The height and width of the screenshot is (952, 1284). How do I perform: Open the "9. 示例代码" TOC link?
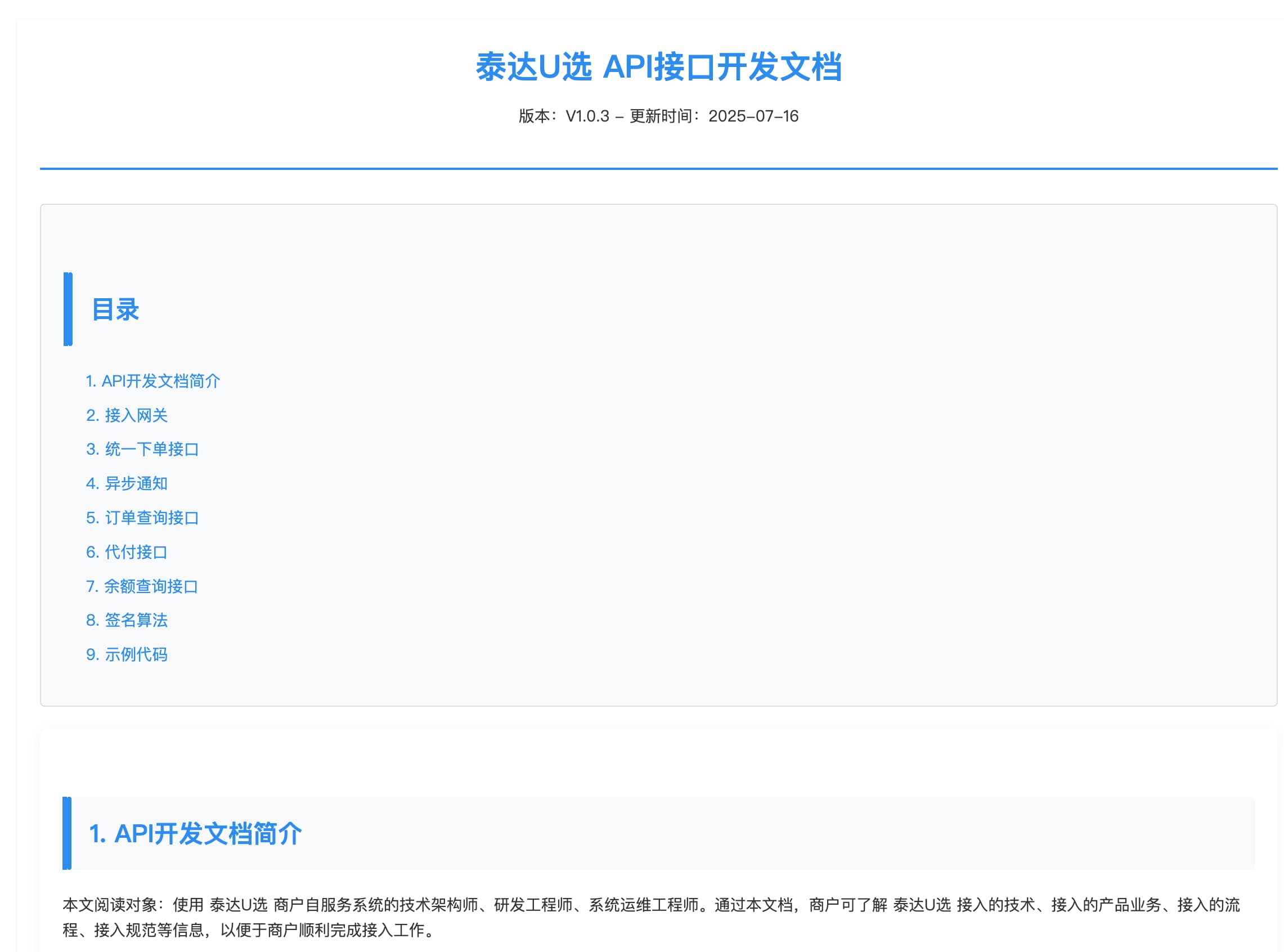[x=127, y=654]
